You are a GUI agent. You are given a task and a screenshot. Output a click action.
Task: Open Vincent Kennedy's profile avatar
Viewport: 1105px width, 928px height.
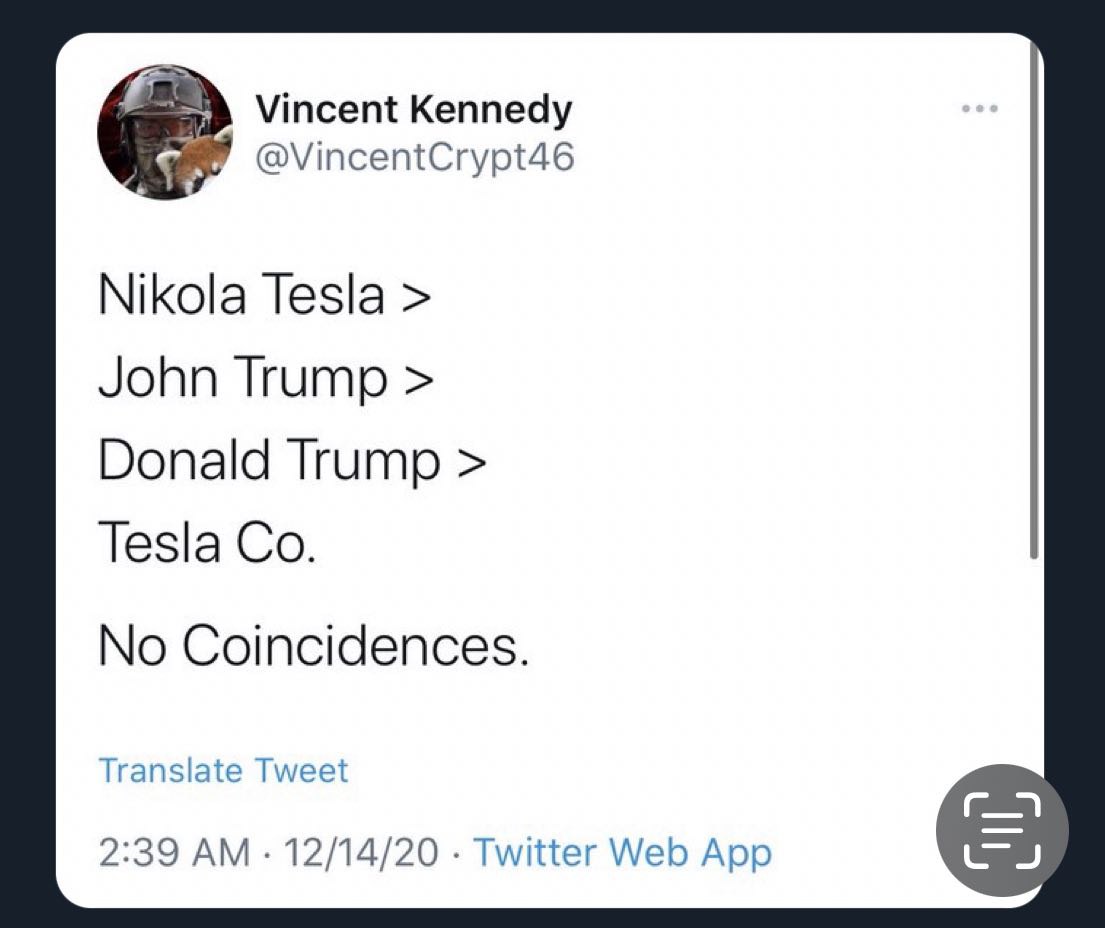[164, 133]
